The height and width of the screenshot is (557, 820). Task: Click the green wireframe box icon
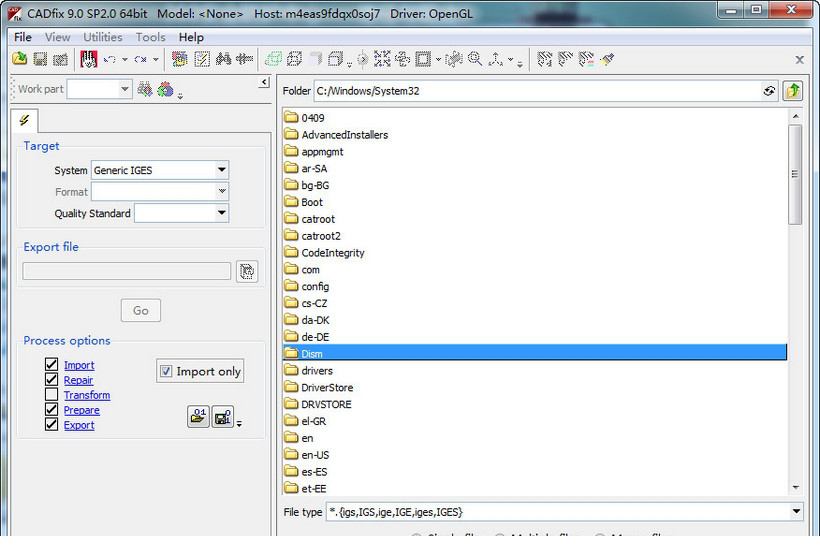(x=274, y=59)
